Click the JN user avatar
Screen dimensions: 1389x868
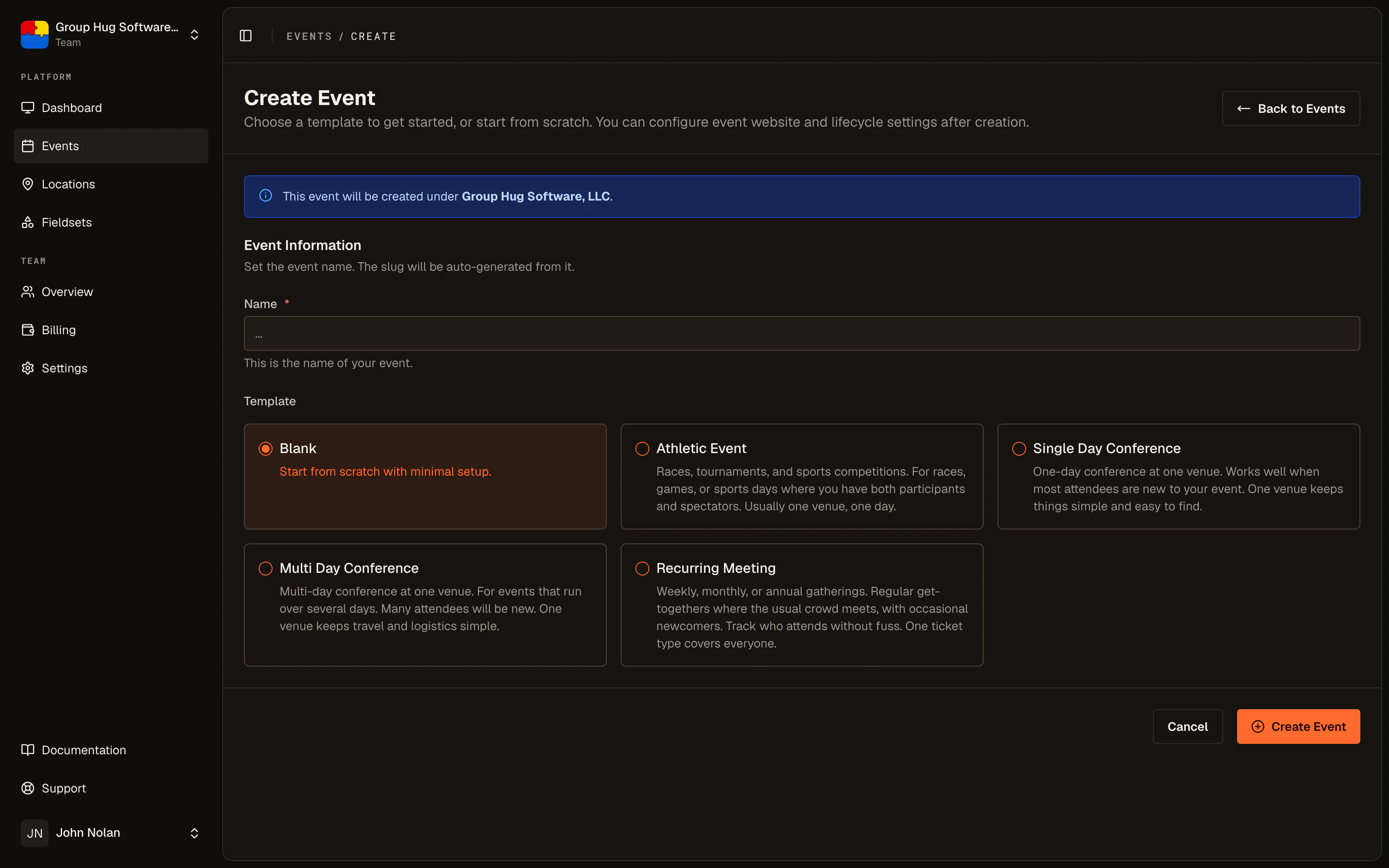pyautogui.click(x=34, y=833)
